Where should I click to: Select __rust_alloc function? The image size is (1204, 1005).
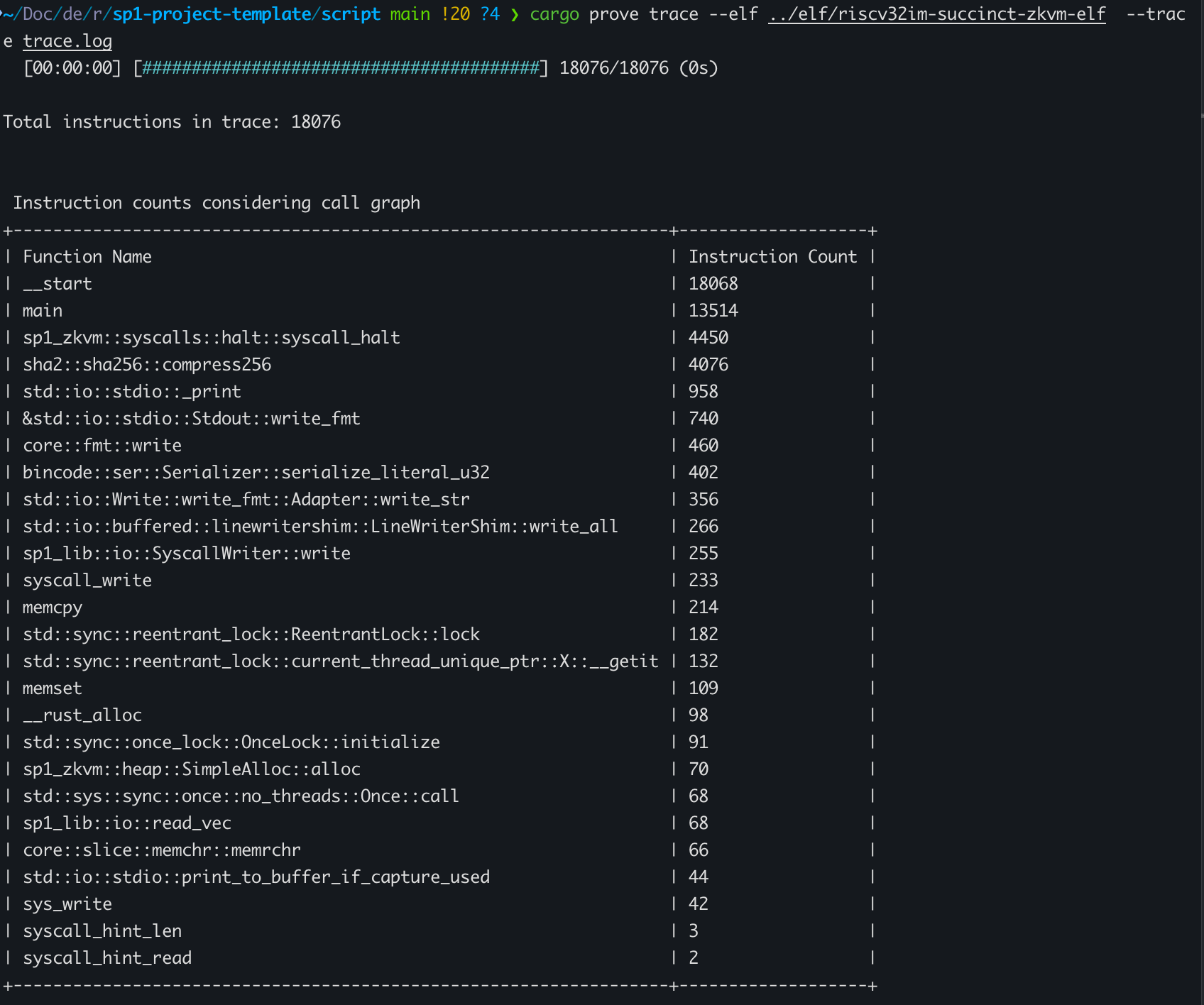coord(82,715)
